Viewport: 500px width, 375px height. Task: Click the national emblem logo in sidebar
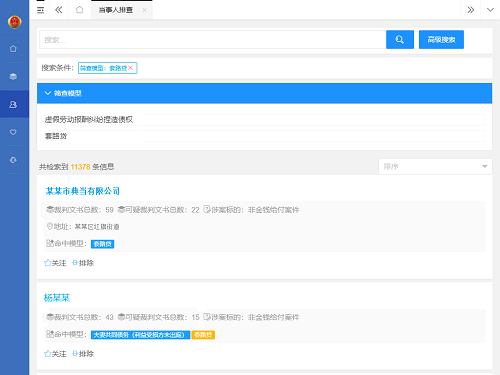click(x=14, y=22)
